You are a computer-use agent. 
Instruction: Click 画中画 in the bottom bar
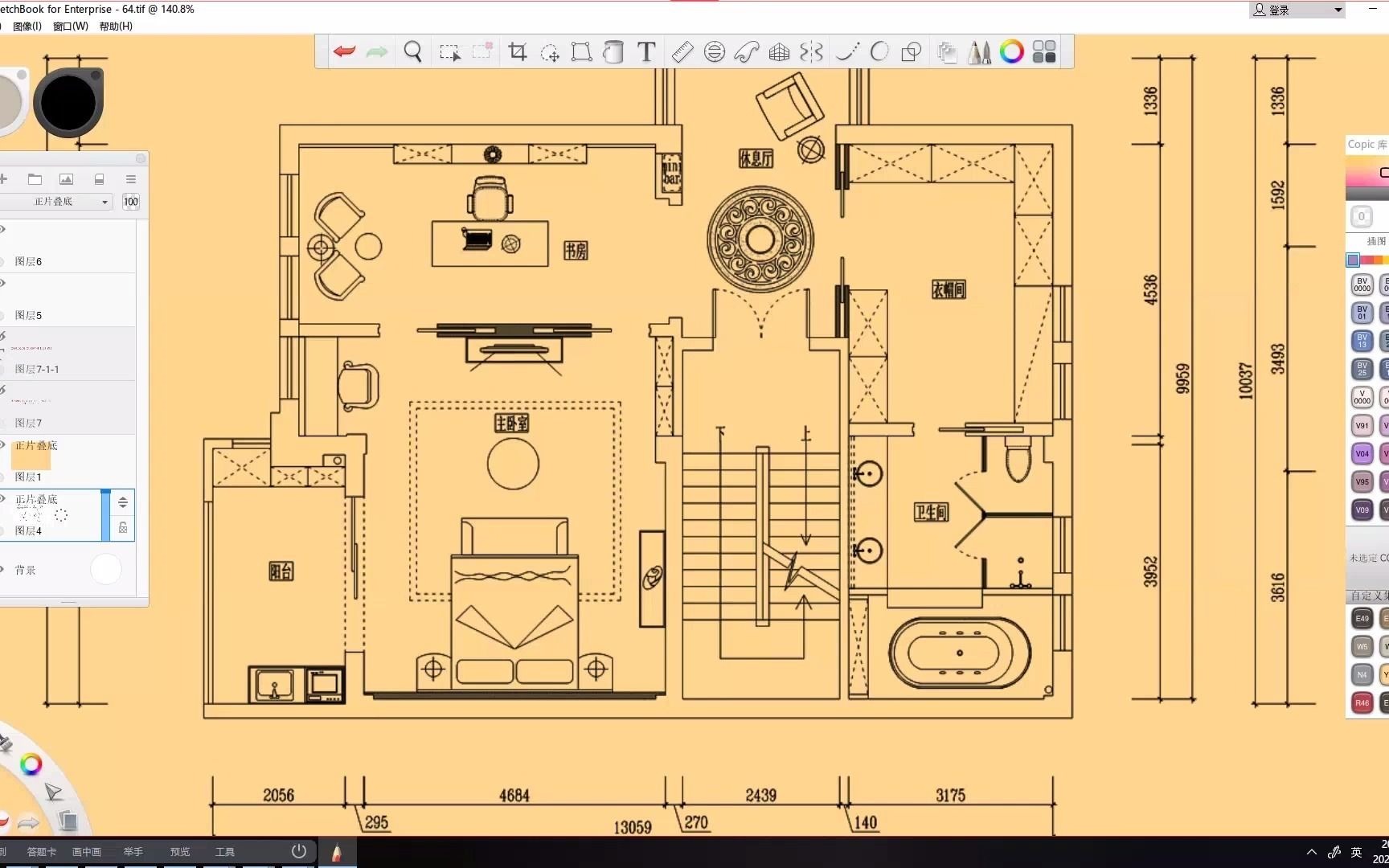click(87, 852)
